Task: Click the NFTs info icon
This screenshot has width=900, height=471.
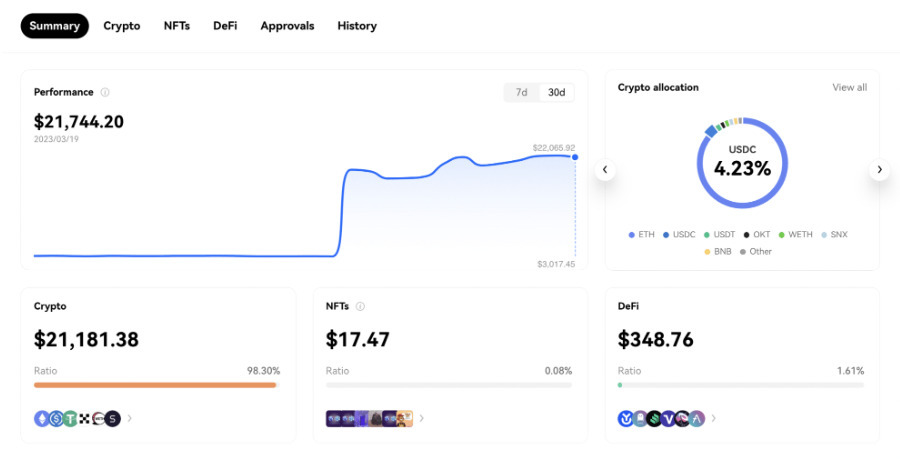Action: (360, 306)
